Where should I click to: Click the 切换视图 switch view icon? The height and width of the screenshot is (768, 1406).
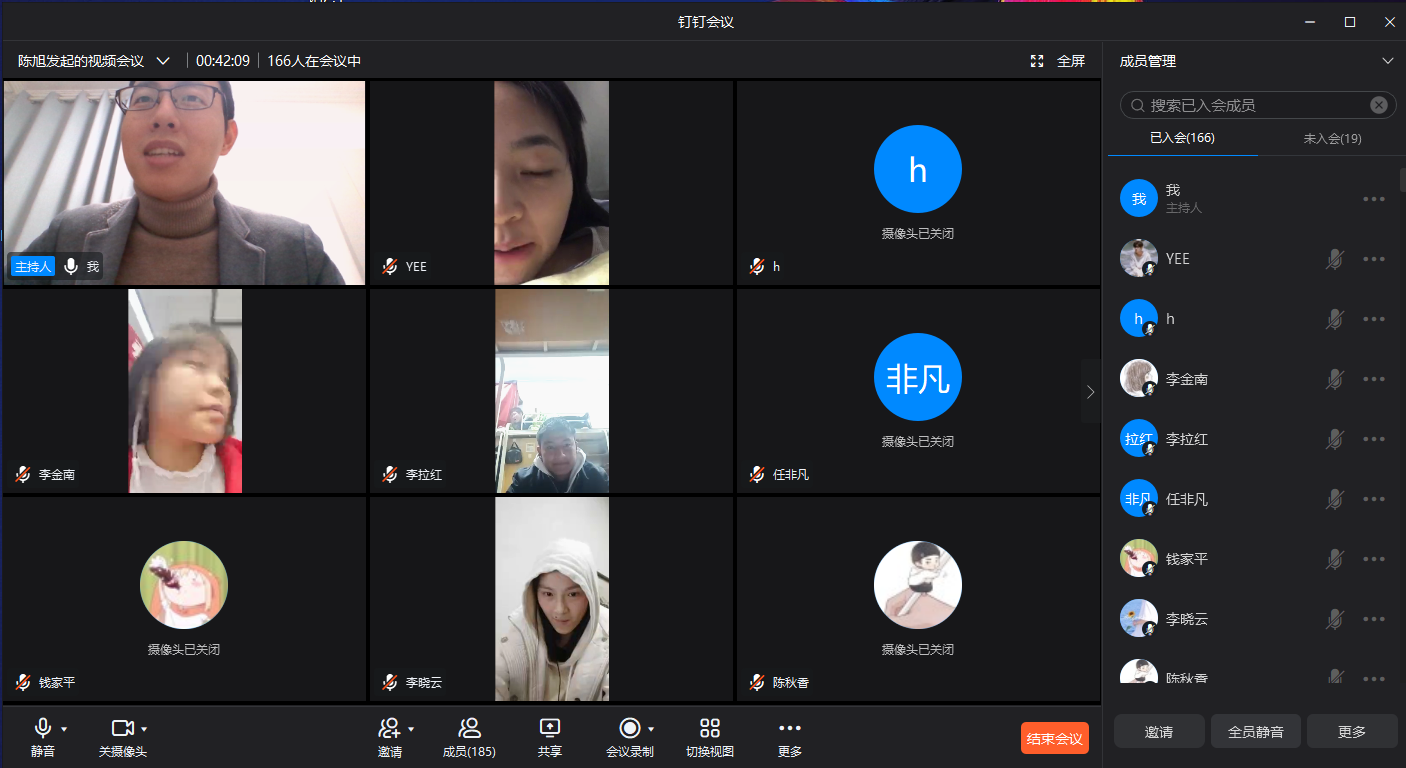[x=710, y=728]
